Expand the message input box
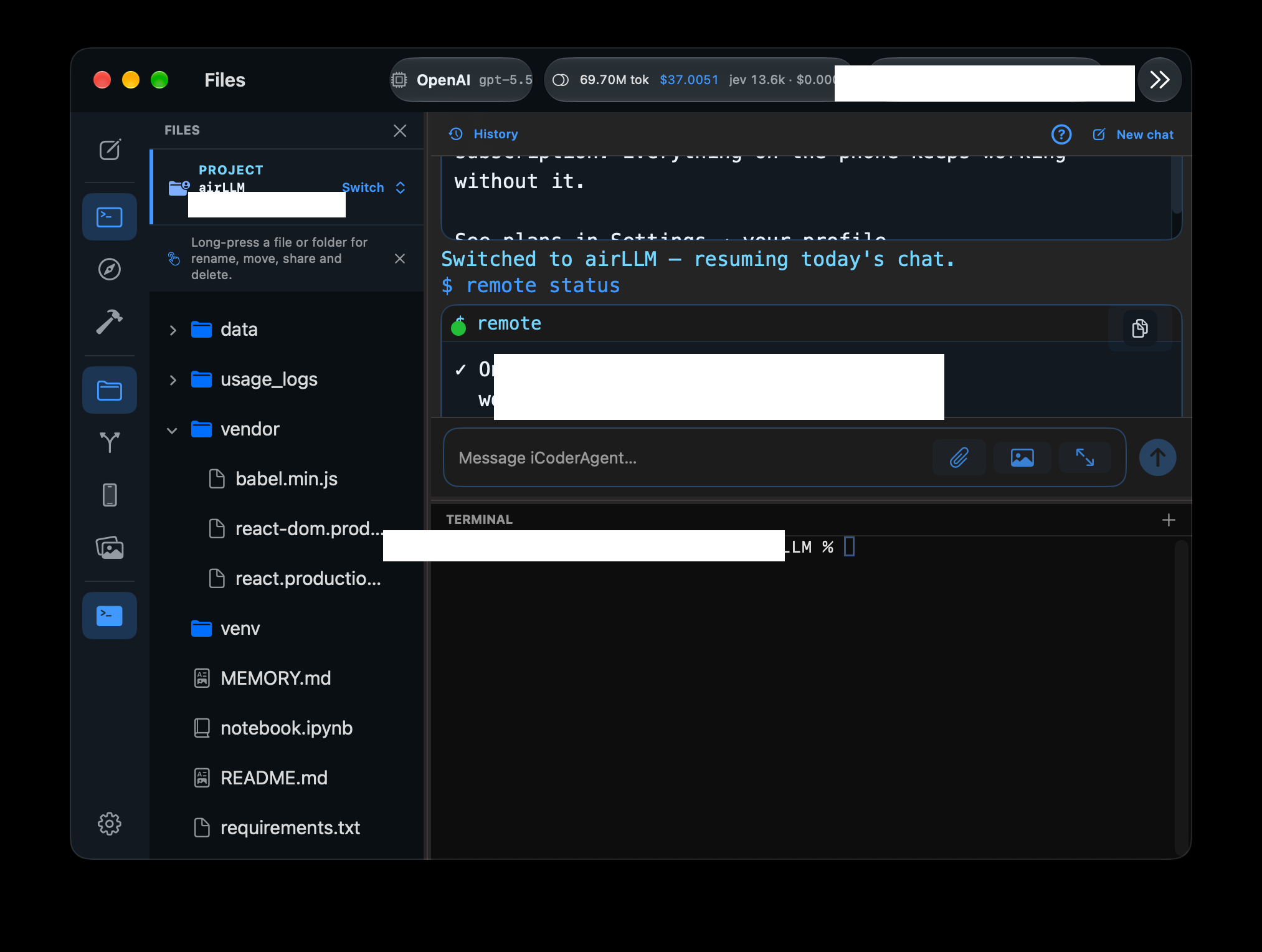 click(1085, 458)
